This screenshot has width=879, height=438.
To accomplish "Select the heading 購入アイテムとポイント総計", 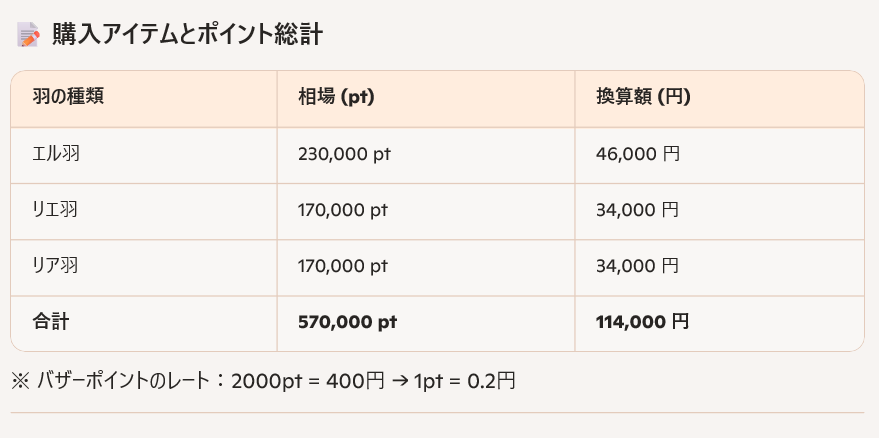I will pos(187,35).
